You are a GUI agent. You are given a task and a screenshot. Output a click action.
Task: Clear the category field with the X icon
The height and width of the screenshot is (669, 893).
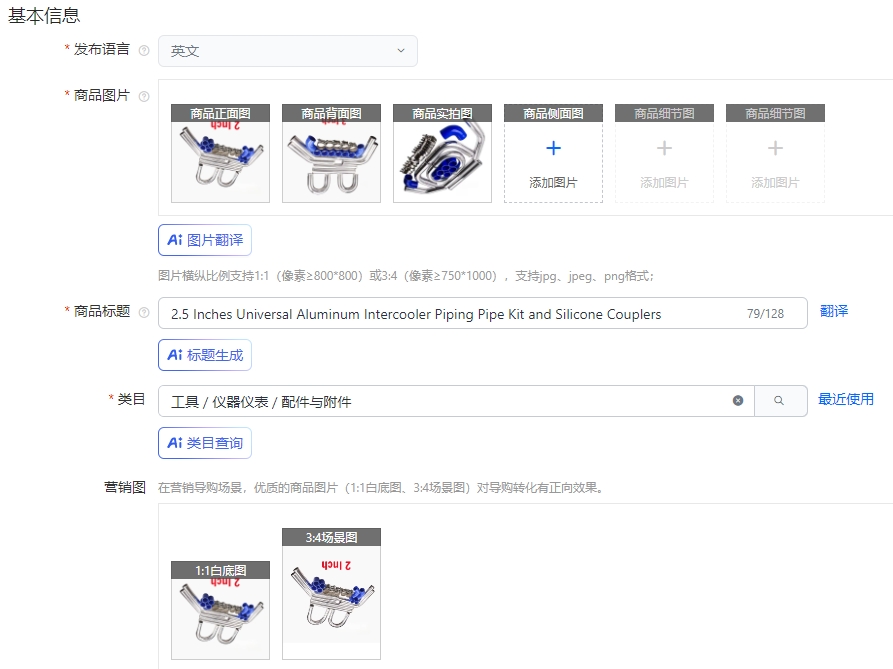pyautogui.click(x=738, y=401)
